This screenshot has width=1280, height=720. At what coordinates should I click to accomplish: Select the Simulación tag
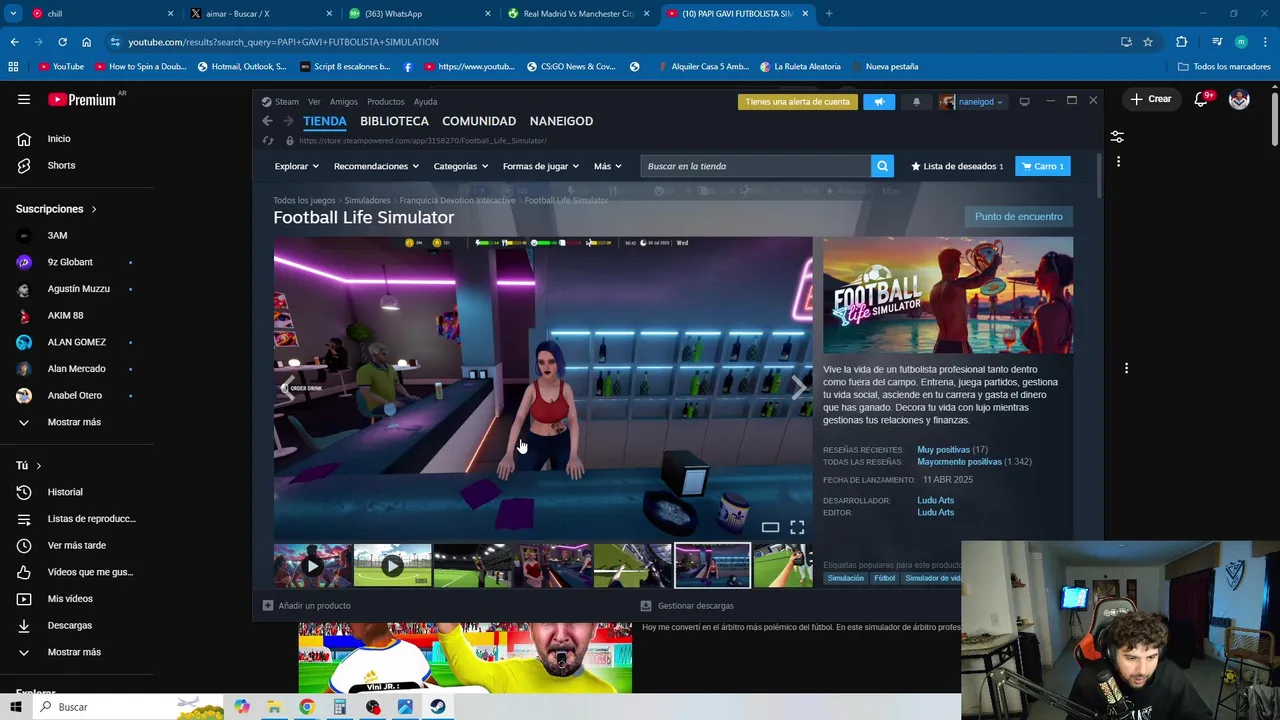(x=845, y=578)
